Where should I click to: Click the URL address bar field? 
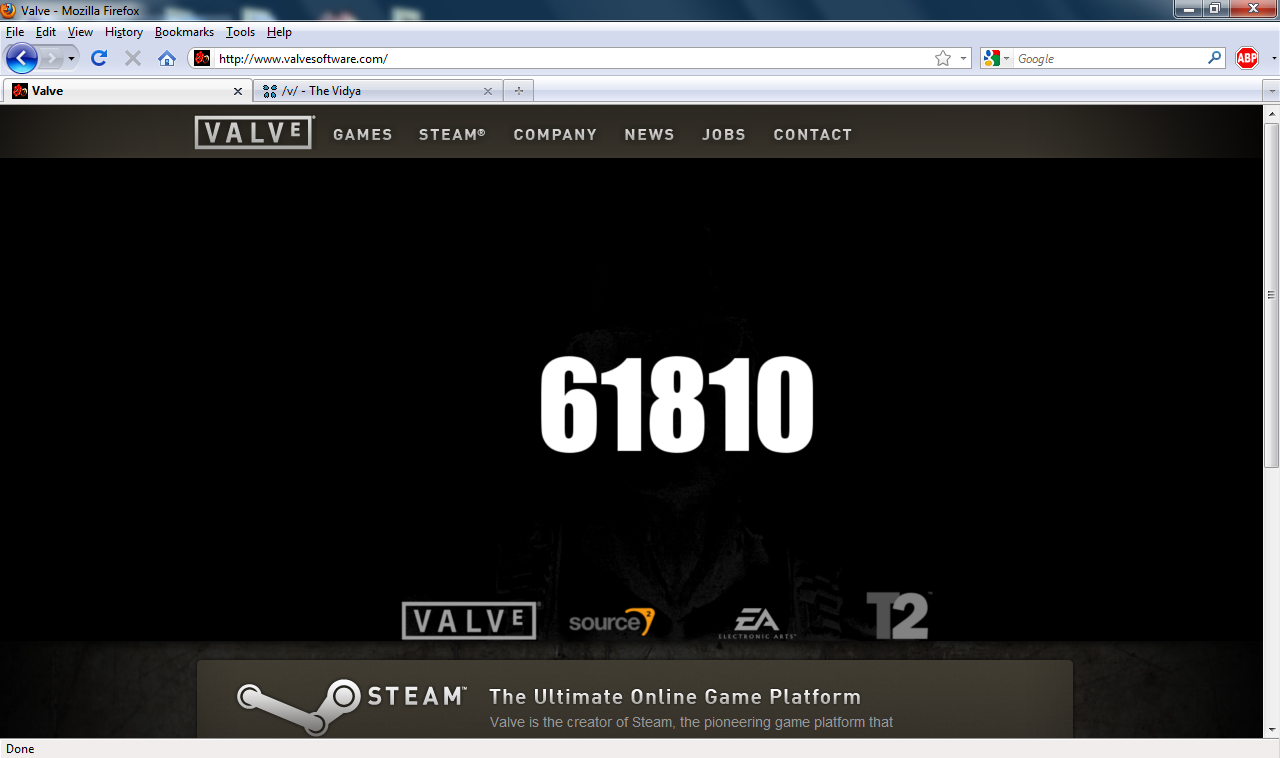tap(570, 58)
